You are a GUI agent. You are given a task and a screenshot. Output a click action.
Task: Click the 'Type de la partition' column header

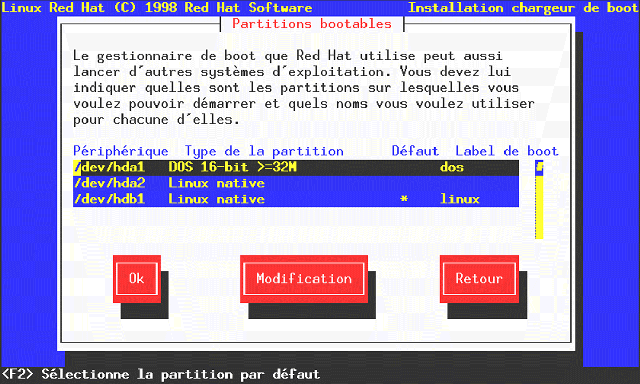pyautogui.click(x=264, y=151)
